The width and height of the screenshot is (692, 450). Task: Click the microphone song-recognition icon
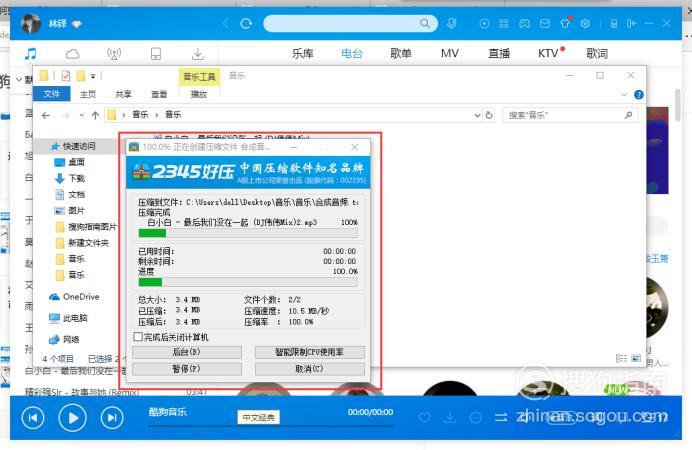(x=451, y=23)
